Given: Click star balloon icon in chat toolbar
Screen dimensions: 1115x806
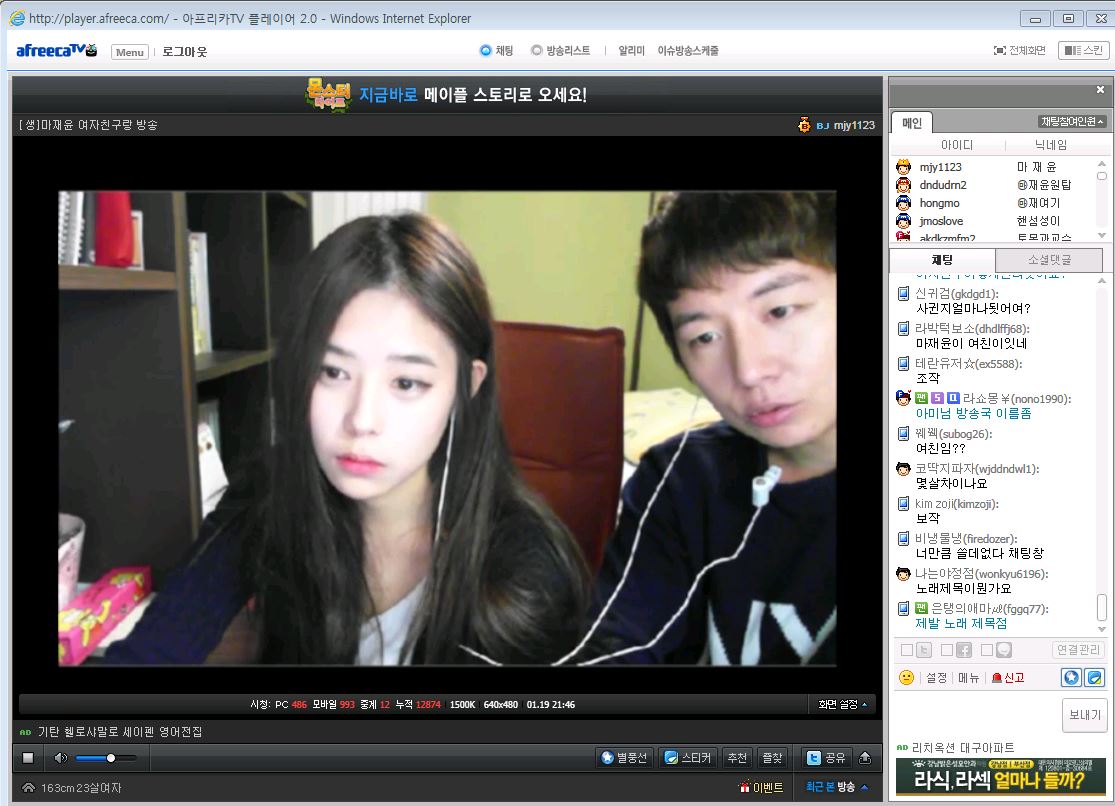Looking at the screenshot, I should pos(1072,677).
